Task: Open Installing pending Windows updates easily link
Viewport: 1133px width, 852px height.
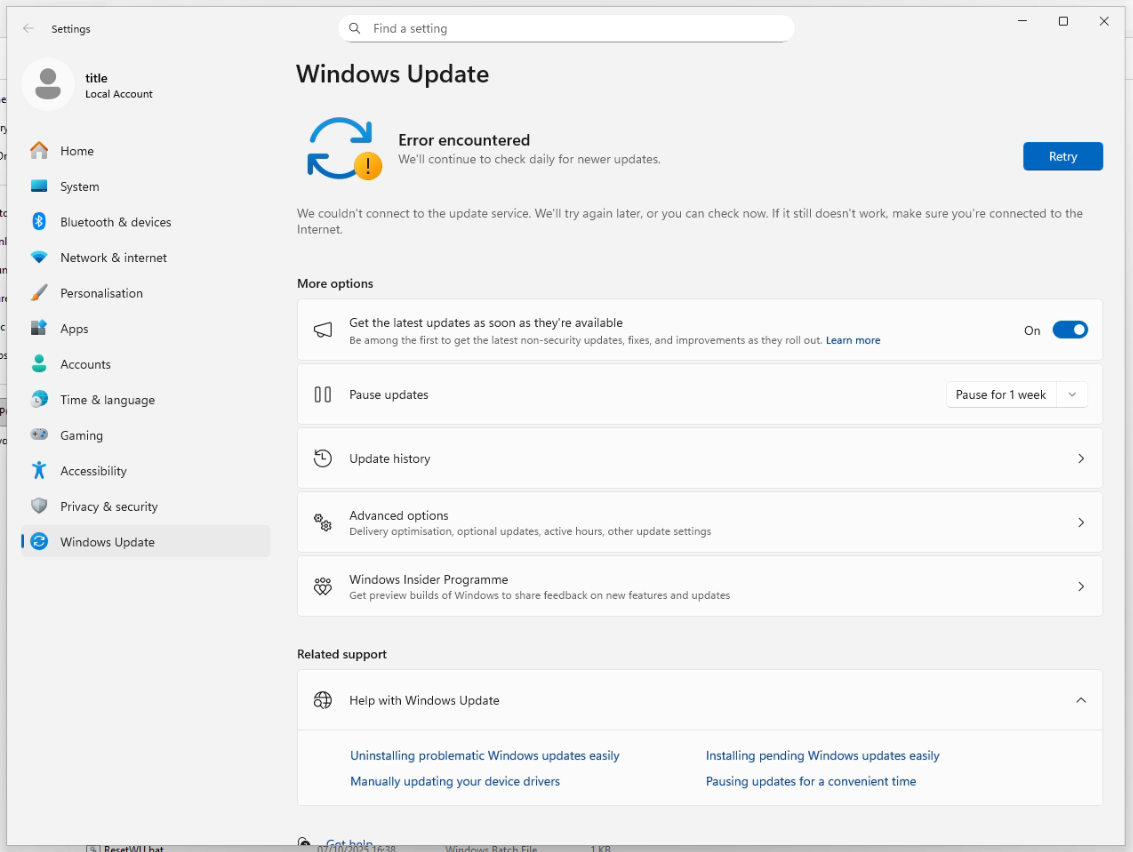Action: coord(822,755)
